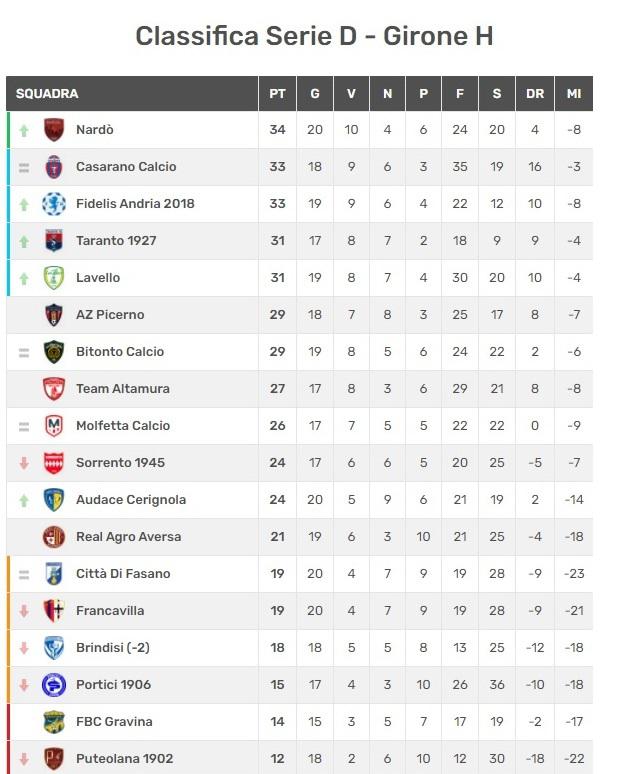Sort table by PT column header
632x774 pixels.
277,94
